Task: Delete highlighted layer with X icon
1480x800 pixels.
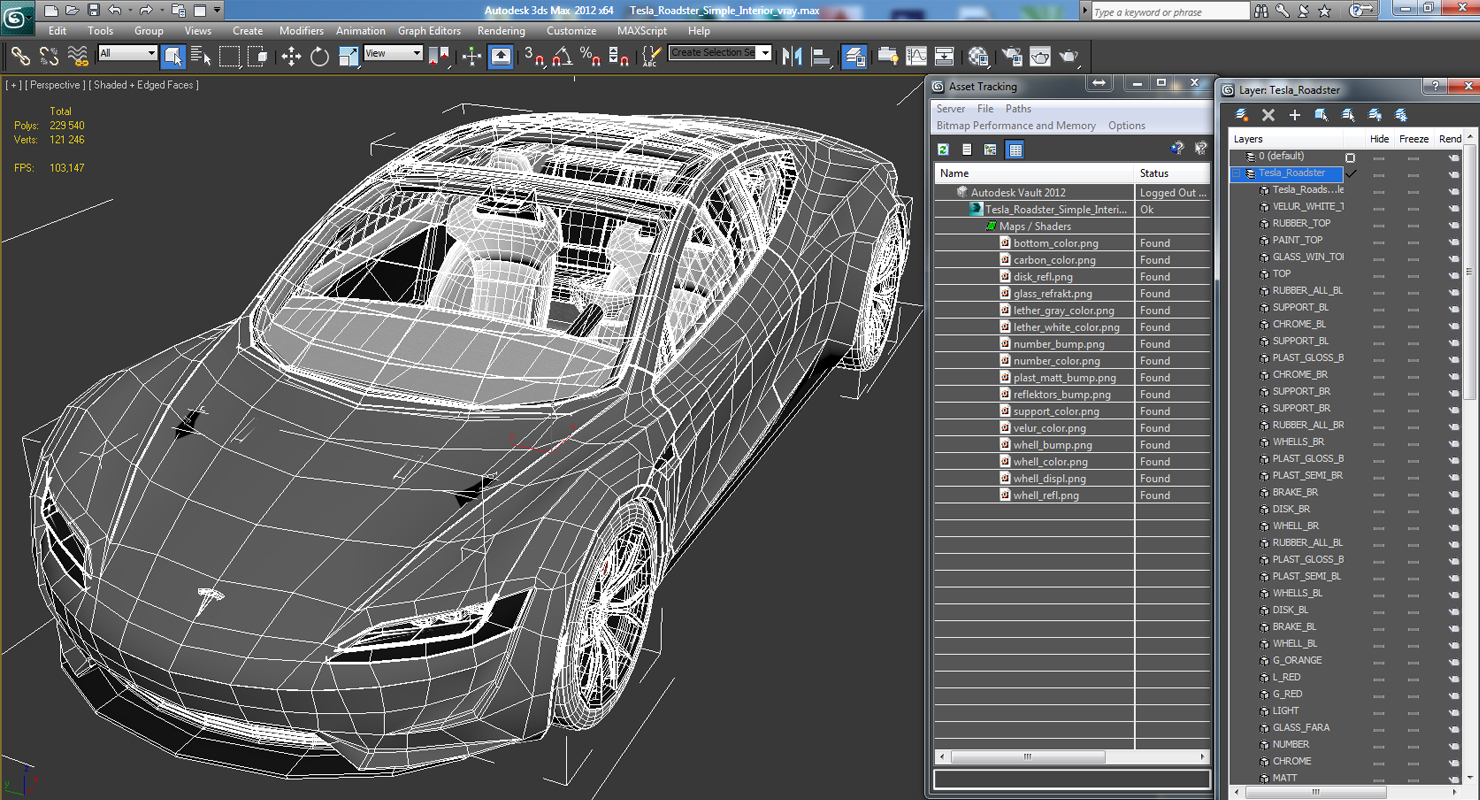Action: pos(1268,115)
